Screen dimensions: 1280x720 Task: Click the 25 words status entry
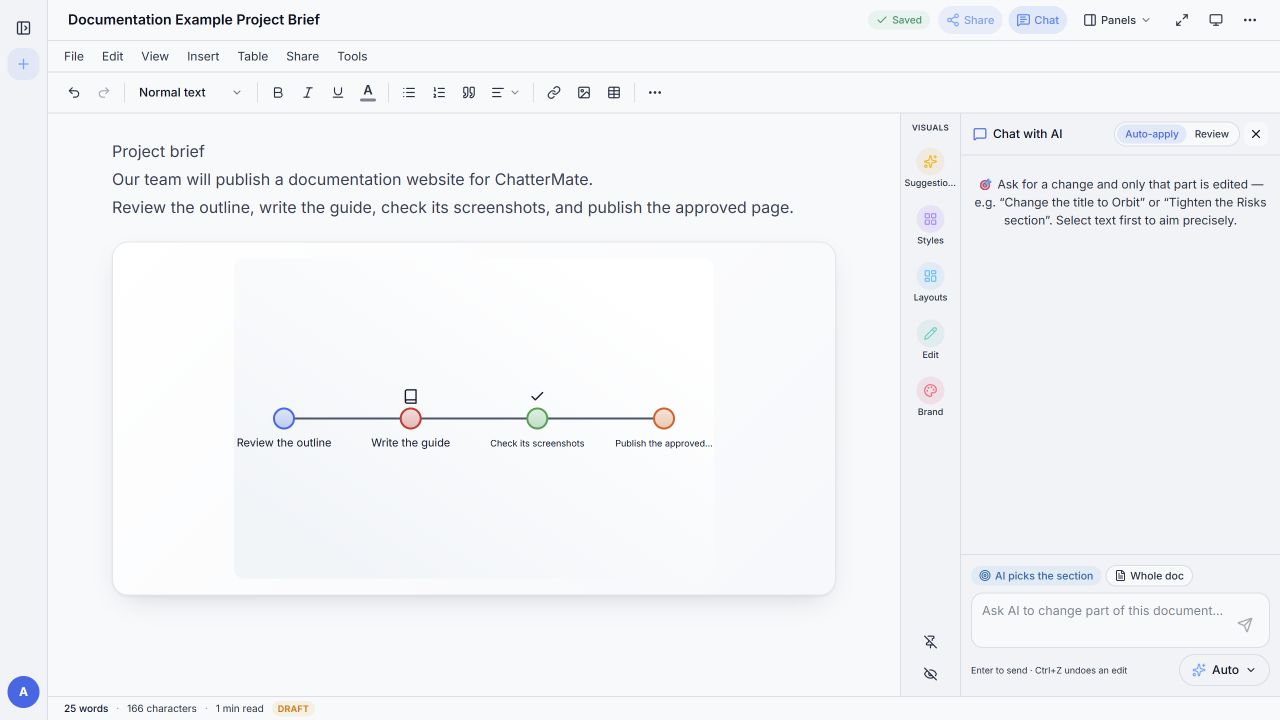(x=86, y=709)
